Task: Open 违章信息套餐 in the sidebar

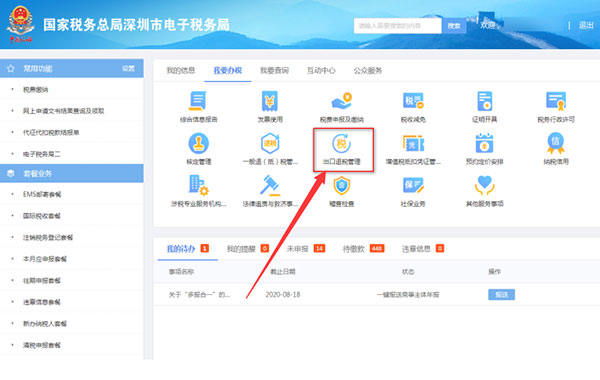Action: point(41,302)
